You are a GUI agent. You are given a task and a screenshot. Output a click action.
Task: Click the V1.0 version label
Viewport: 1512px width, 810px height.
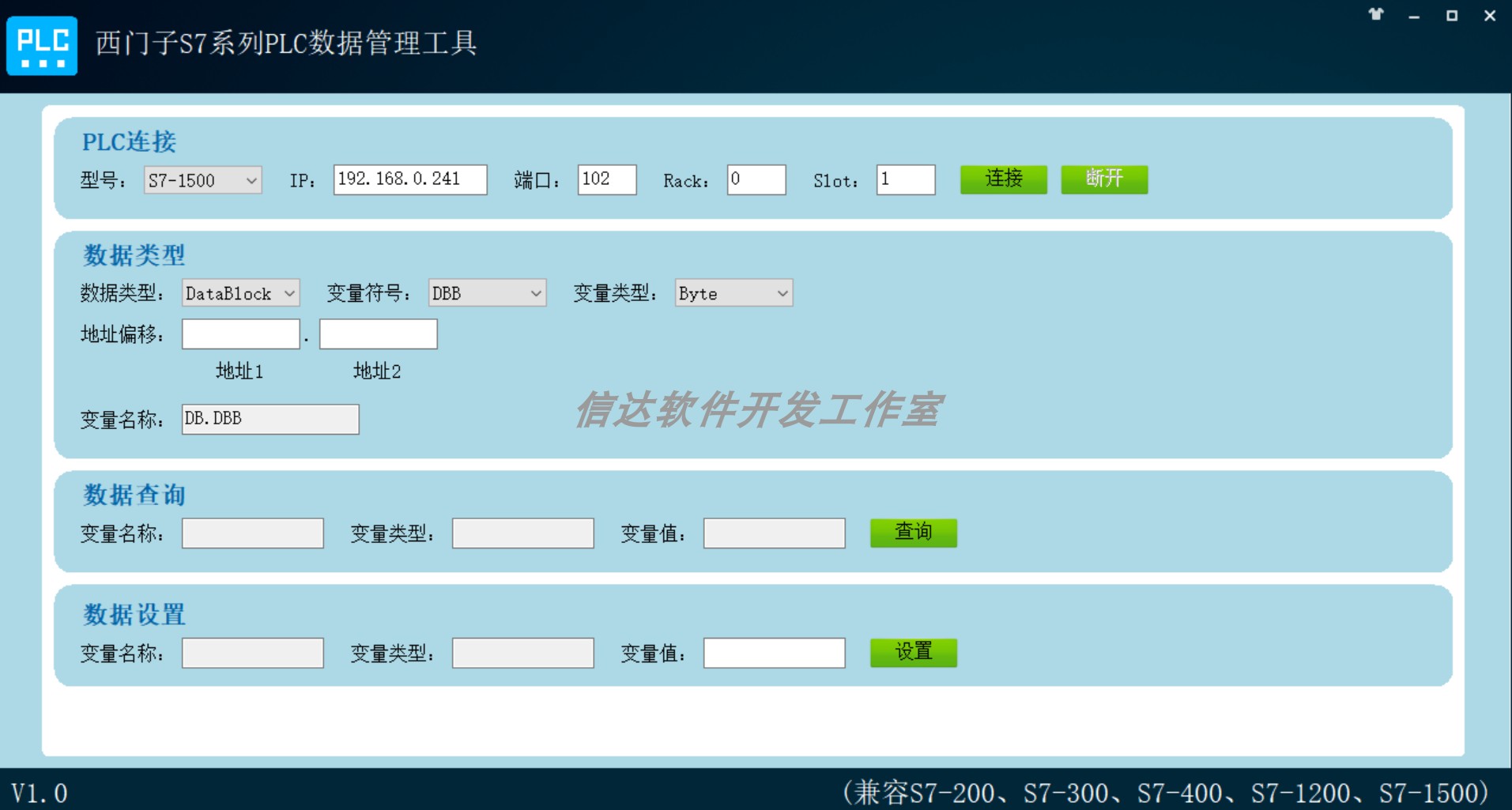(40, 793)
